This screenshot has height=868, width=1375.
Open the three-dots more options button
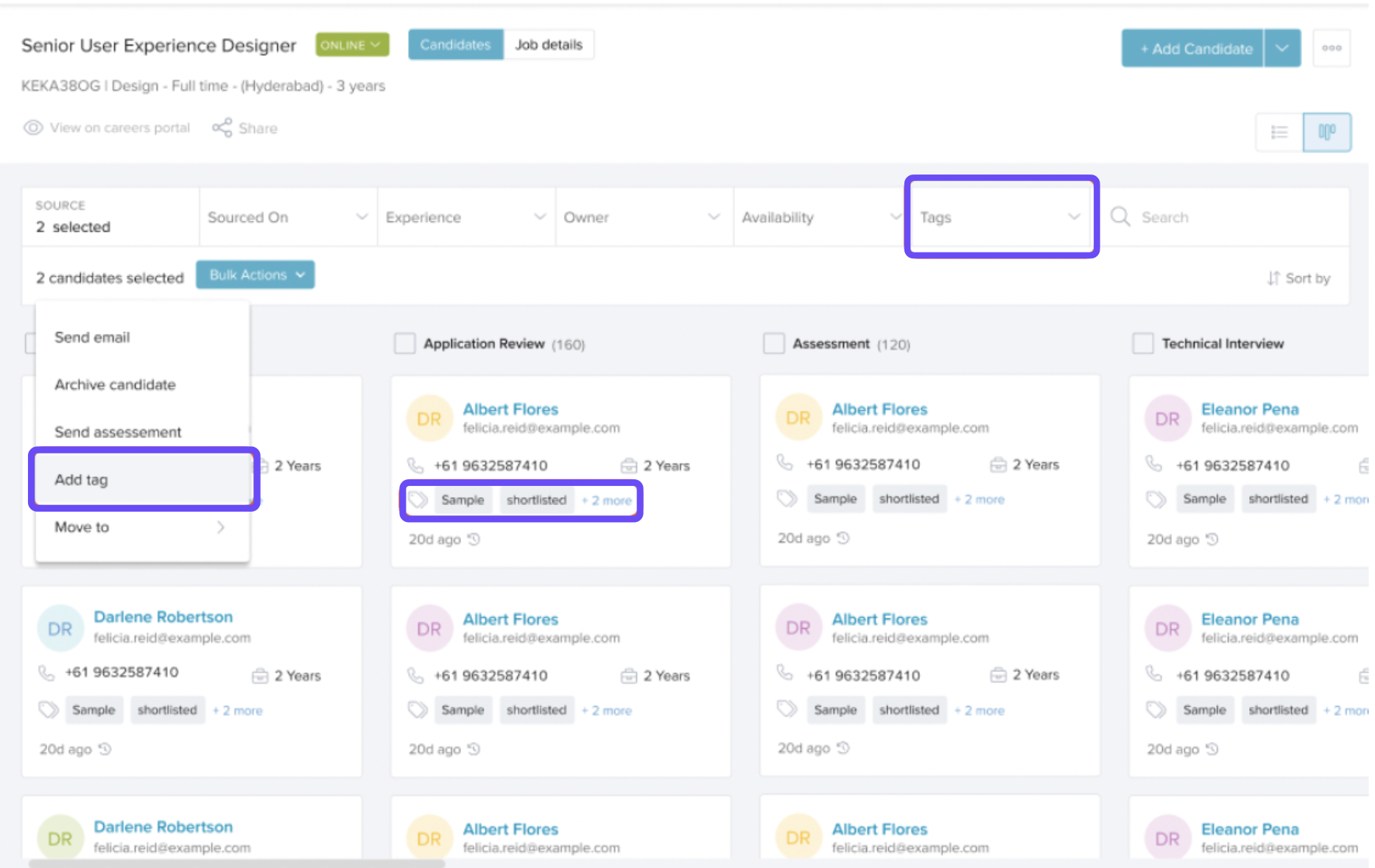(1331, 49)
